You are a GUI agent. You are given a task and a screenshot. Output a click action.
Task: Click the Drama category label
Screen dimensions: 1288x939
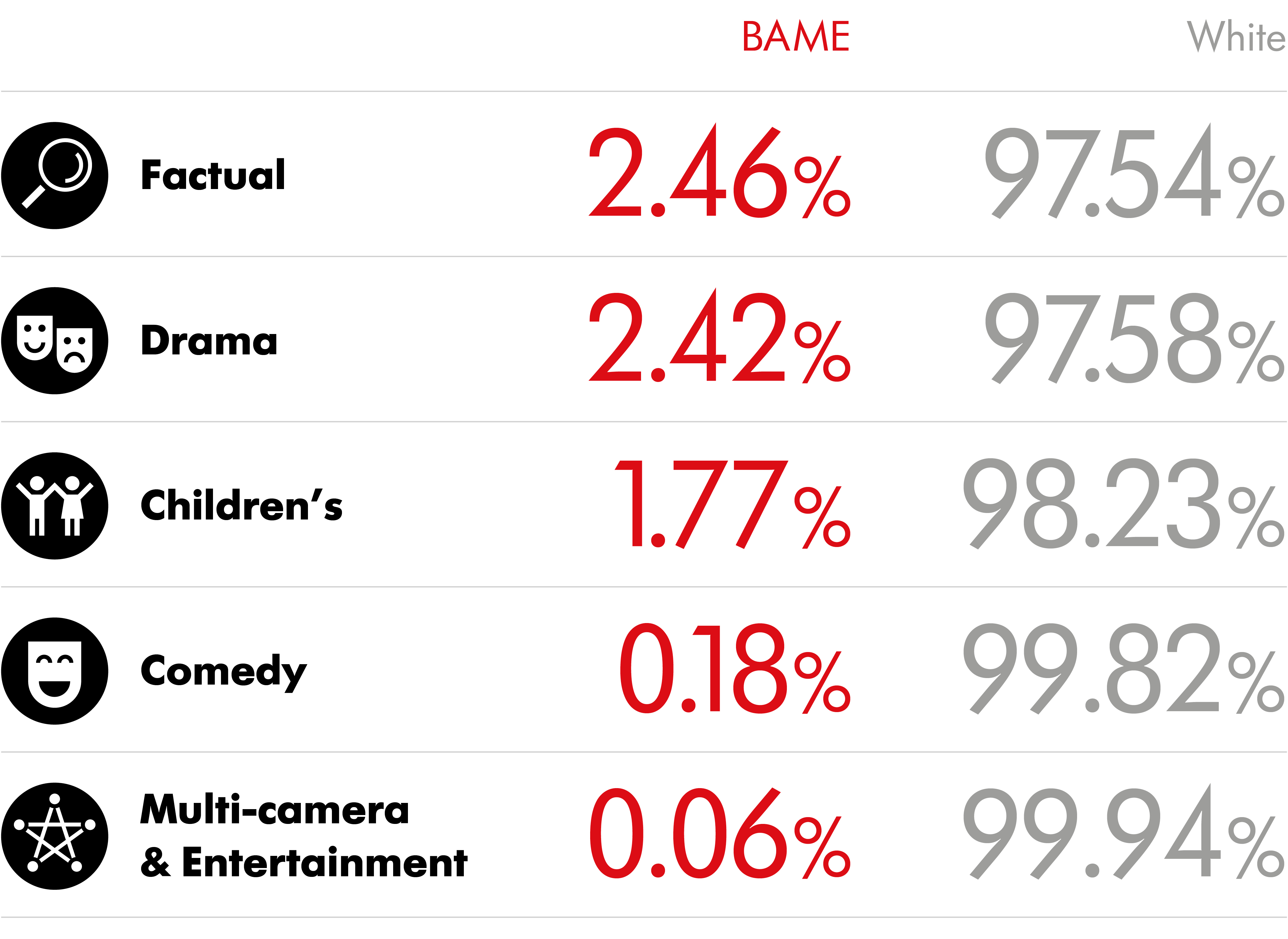pos(209,341)
